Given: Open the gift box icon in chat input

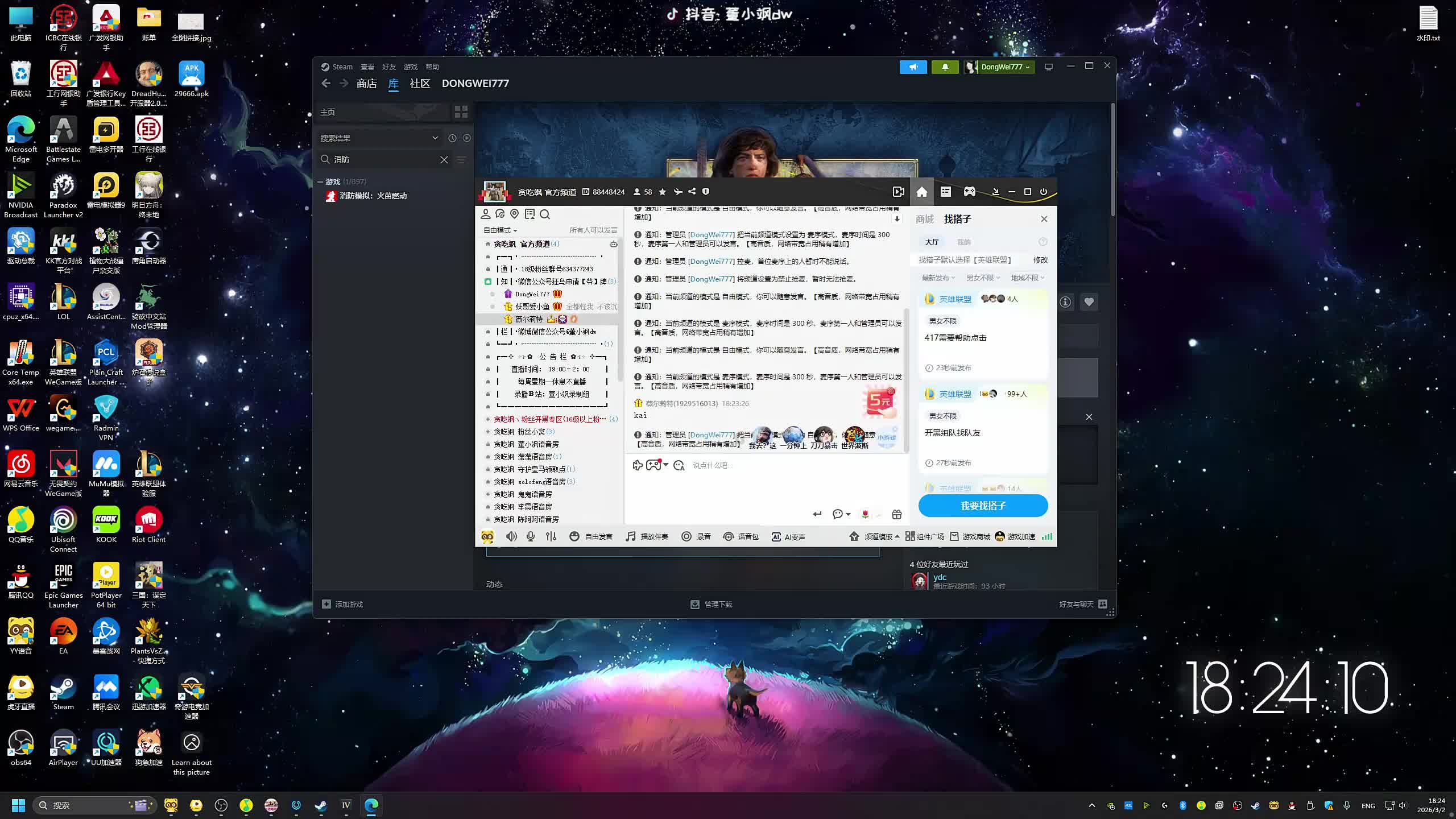Looking at the screenshot, I should [x=896, y=514].
